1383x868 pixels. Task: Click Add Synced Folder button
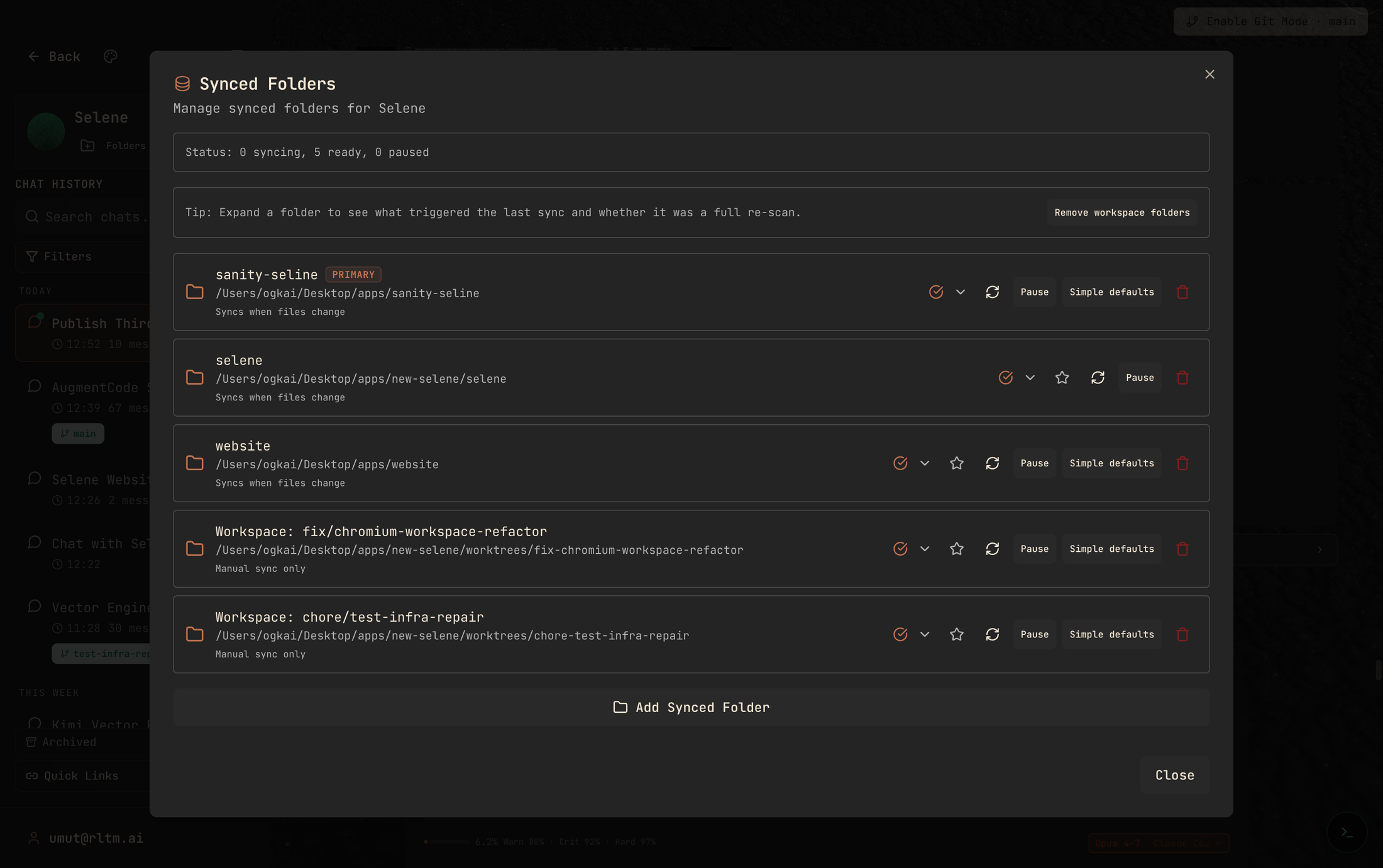(x=691, y=707)
